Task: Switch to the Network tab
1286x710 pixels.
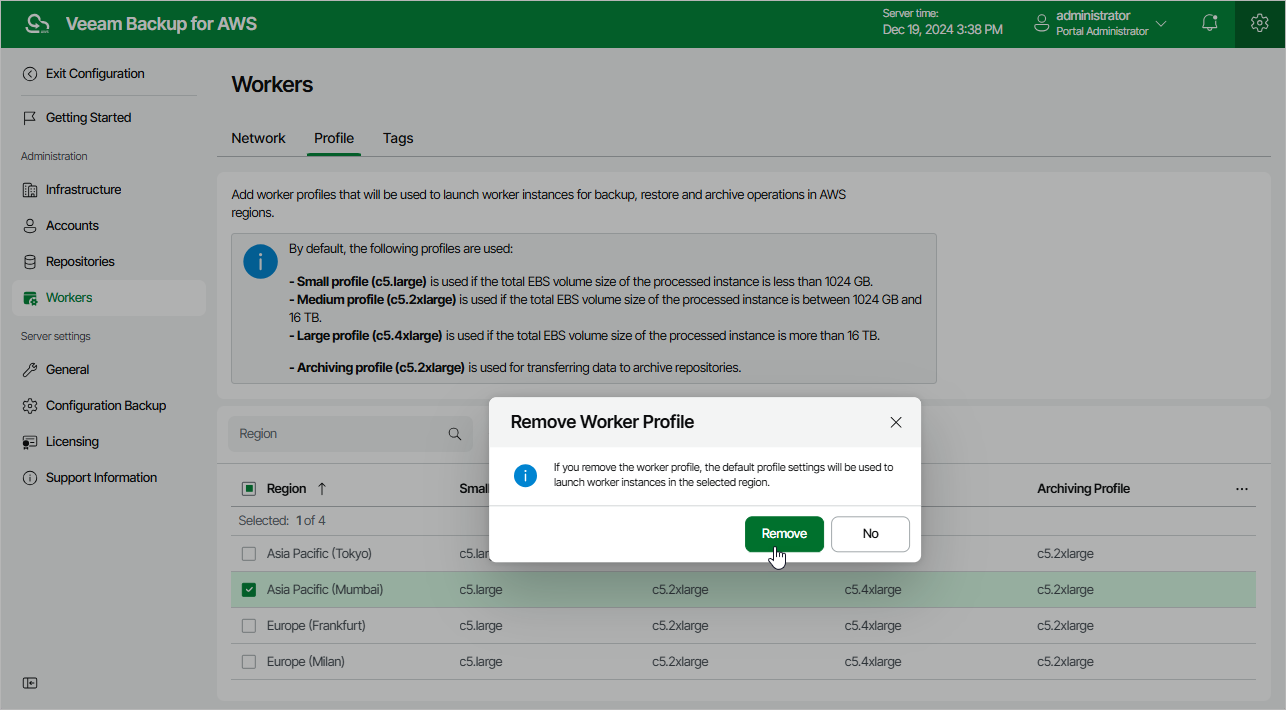Action: [258, 138]
